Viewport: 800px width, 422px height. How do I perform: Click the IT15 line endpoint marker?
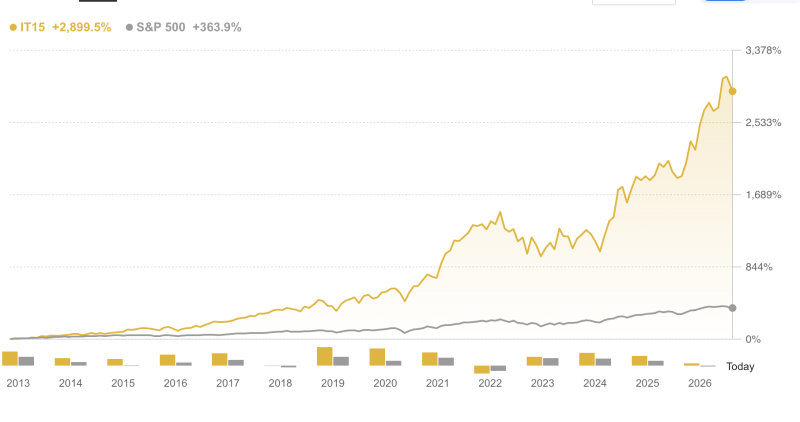733,91
